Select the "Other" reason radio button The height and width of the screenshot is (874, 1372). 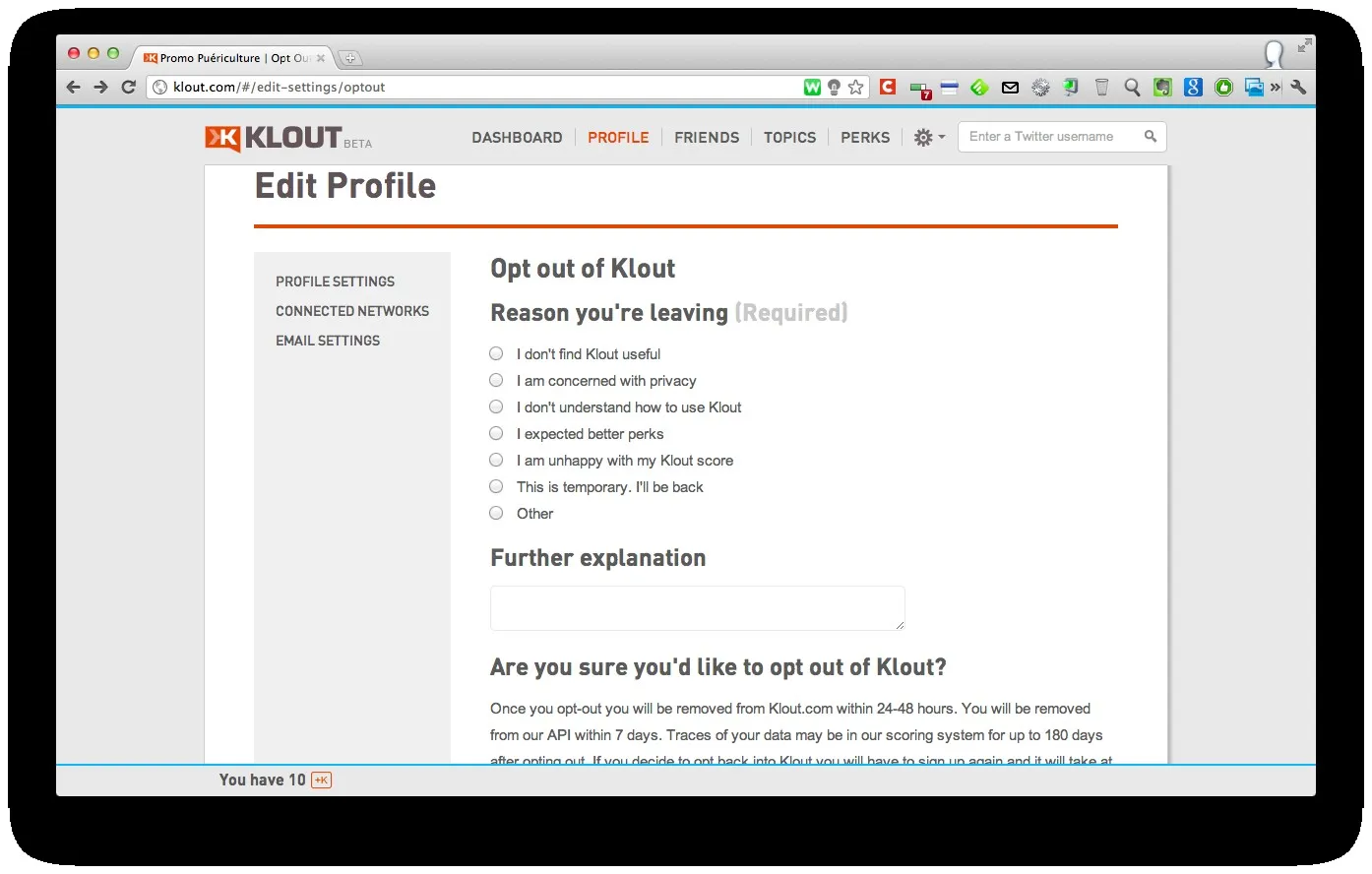click(496, 513)
